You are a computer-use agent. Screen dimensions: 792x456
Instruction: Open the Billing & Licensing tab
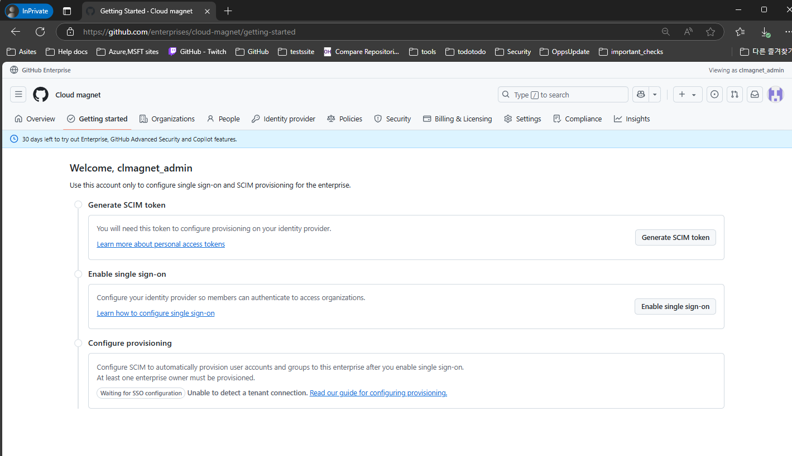pyautogui.click(x=457, y=119)
